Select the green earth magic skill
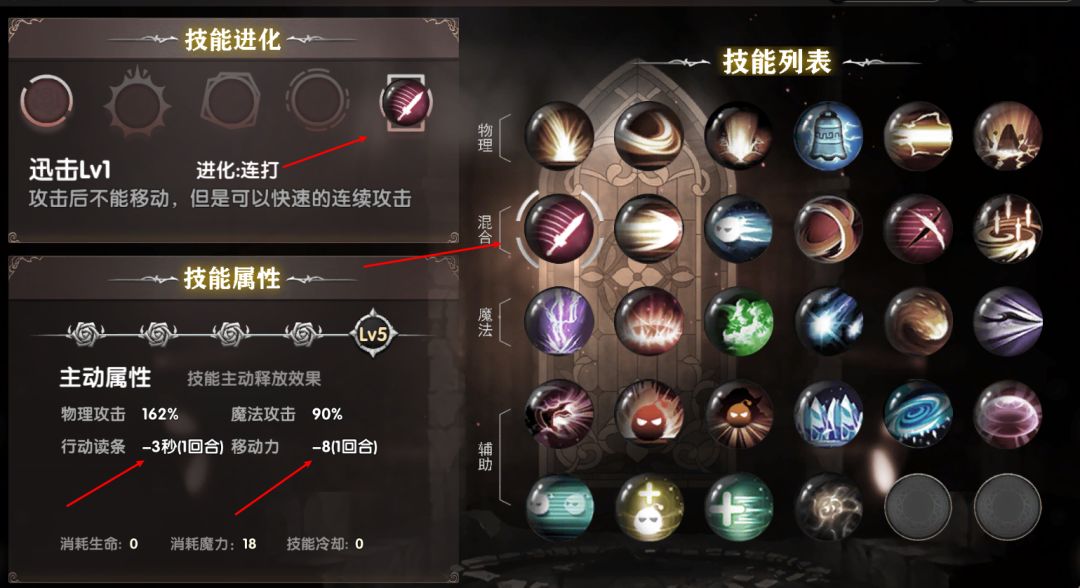Viewport: 1080px width, 588px height. coord(738,322)
